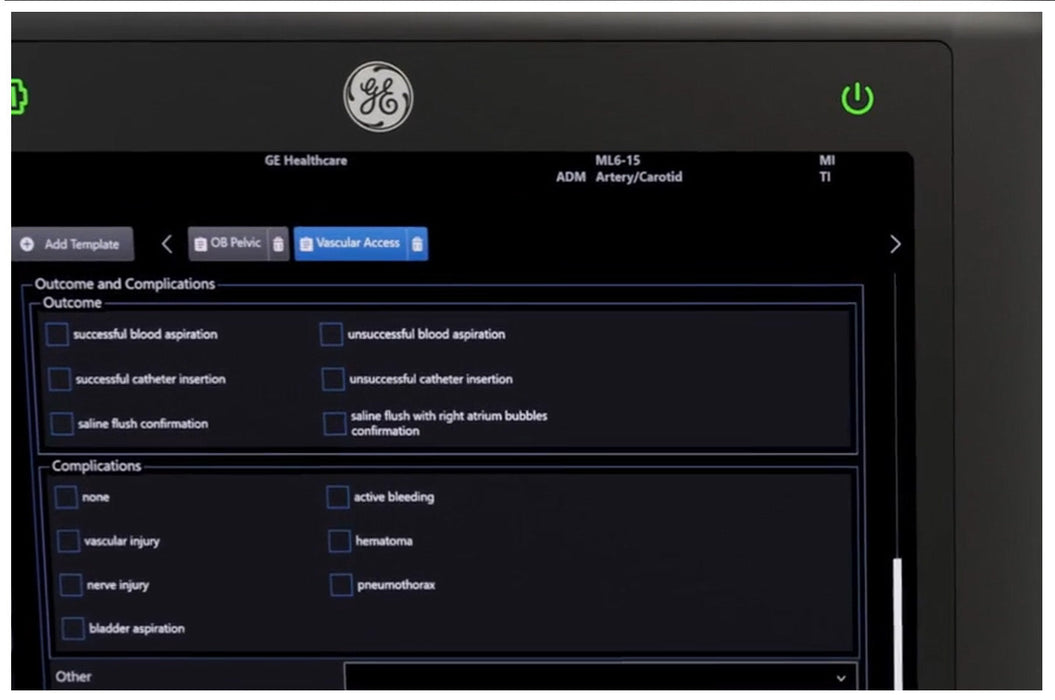
Task: Check successful blood aspiration
Action: (x=57, y=334)
